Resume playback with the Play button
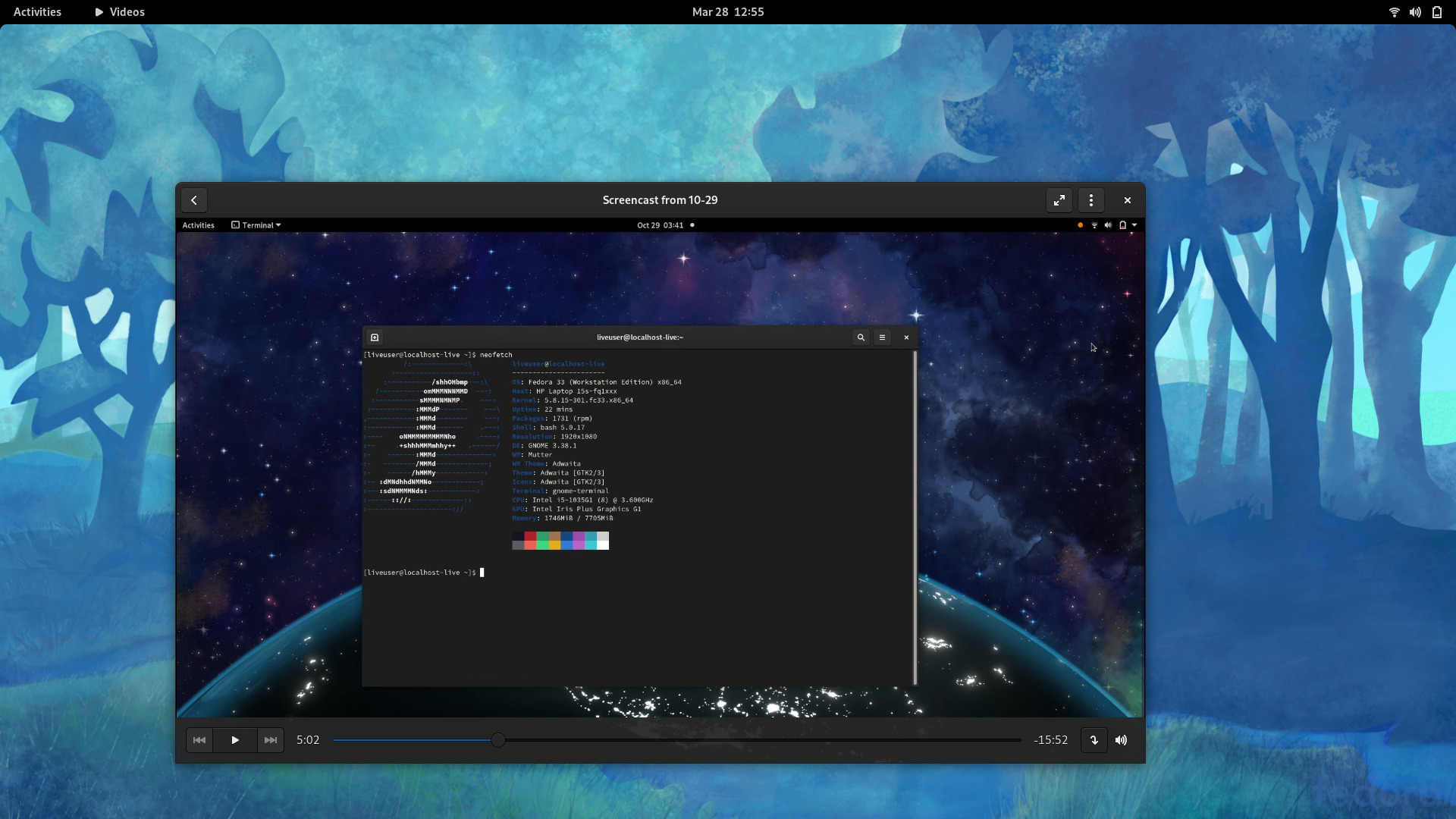 (x=234, y=739)
